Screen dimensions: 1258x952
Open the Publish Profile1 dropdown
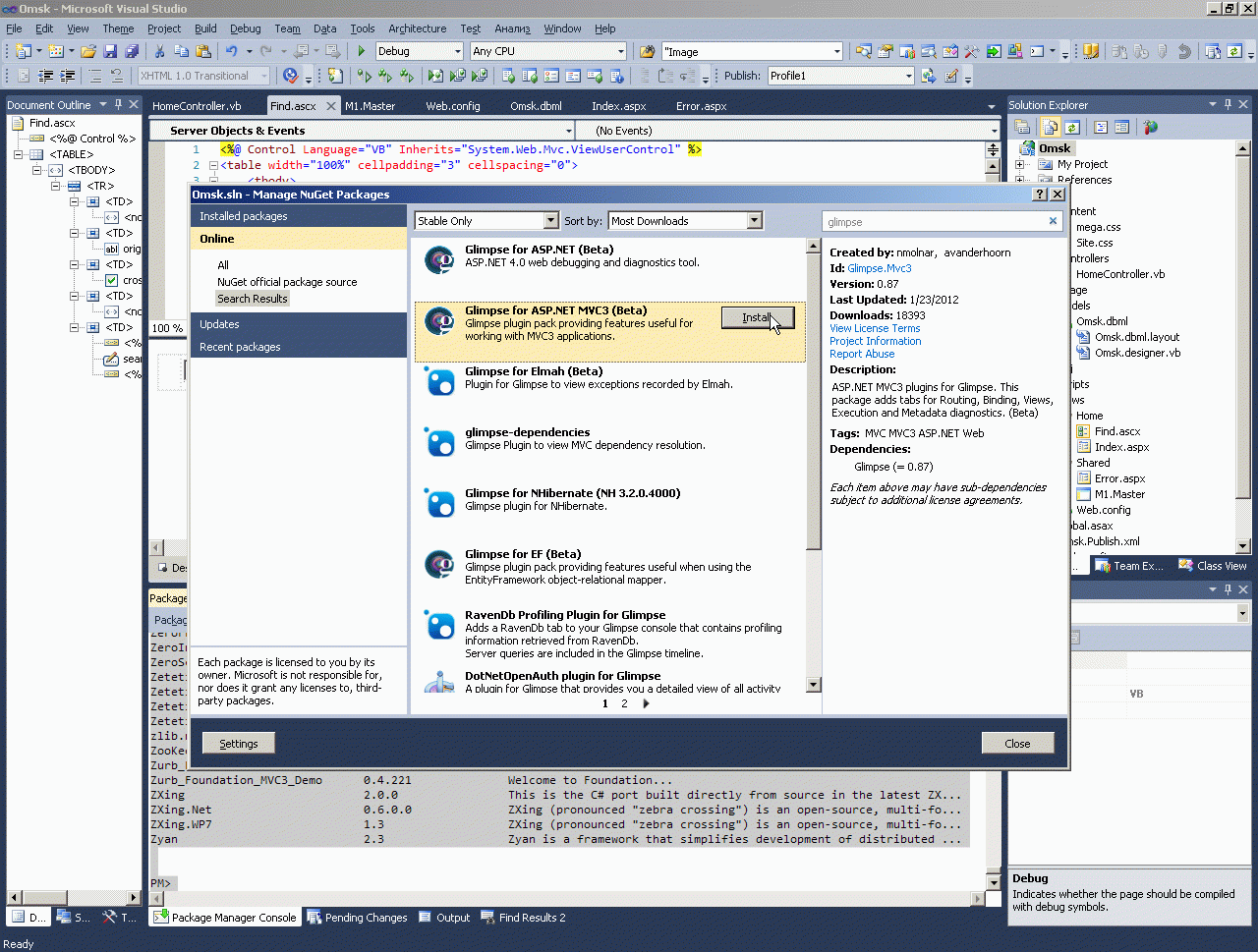coord(909,76)
